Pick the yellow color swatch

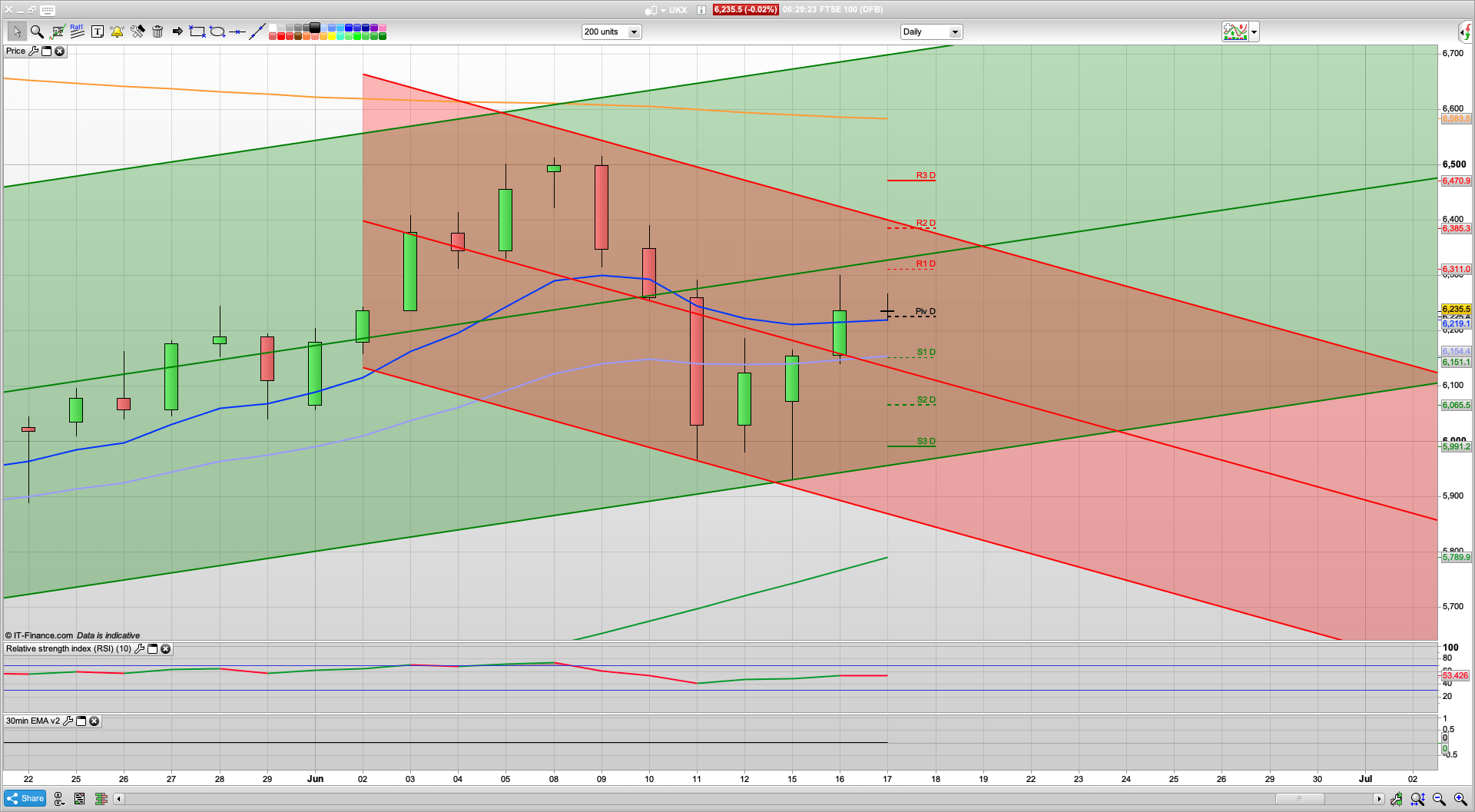pos(332,36)
